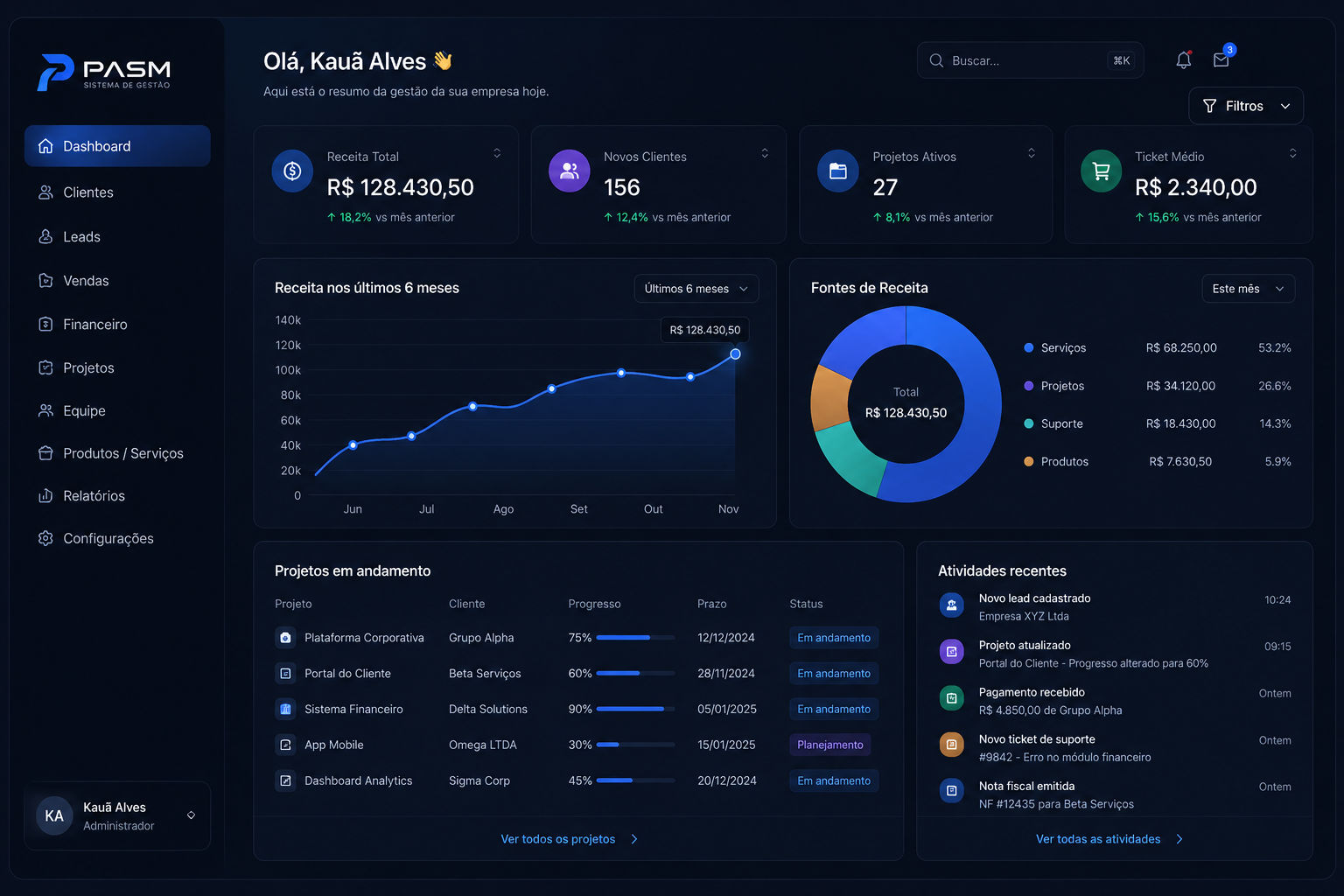Click the Produtos orange legend dot
1344x896 pixels.
click(x=1029, y=461)
